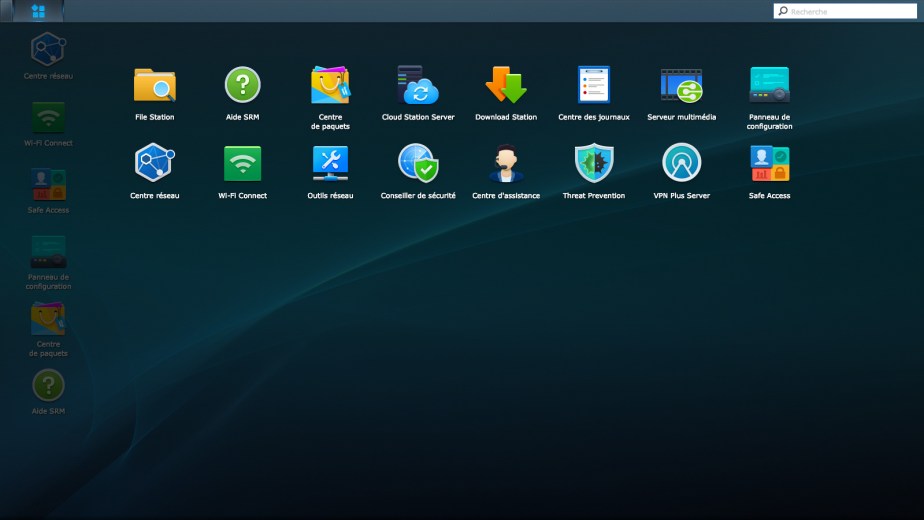The height and width of the screenshot is (520, 924).
Task: Open Centre des journaux
Action: tap(594, 86)
